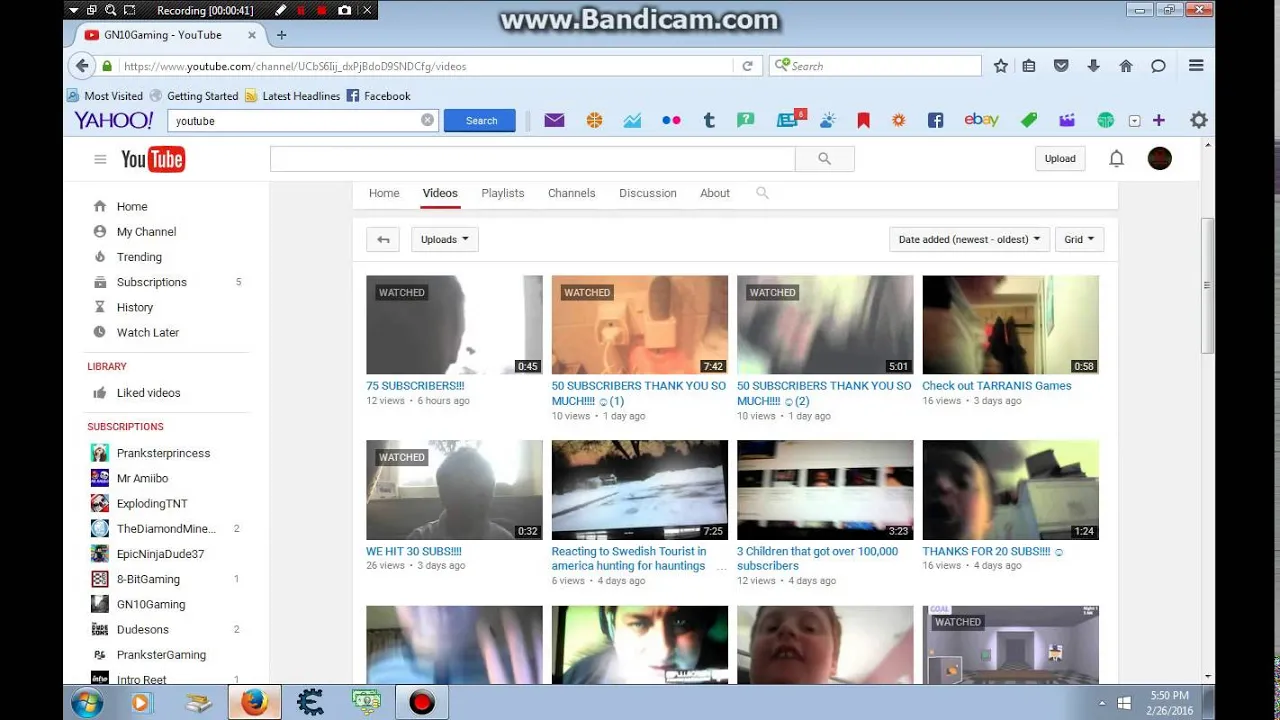Open the Grid view dropdown

click(x=1080, y=239)
